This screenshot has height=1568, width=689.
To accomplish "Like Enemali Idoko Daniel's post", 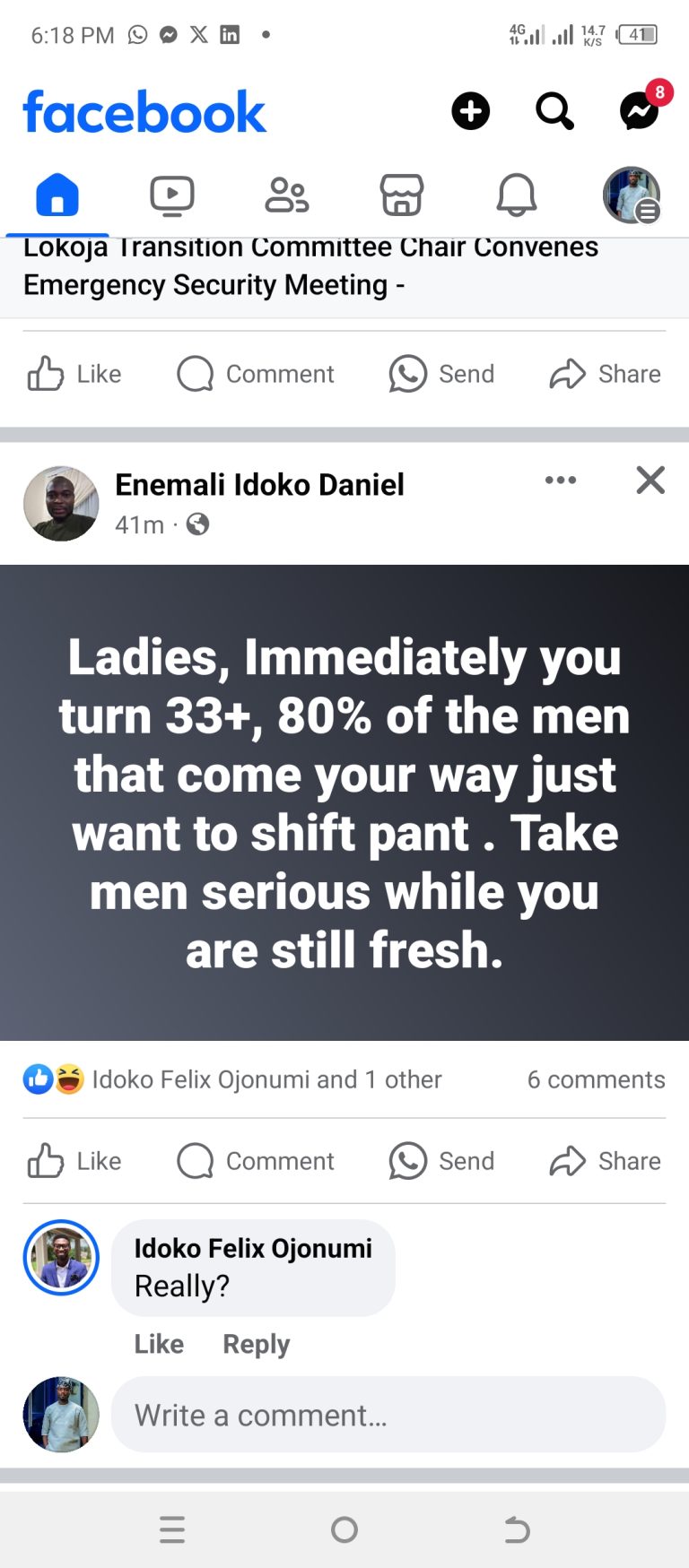I will coord(74,1161).
